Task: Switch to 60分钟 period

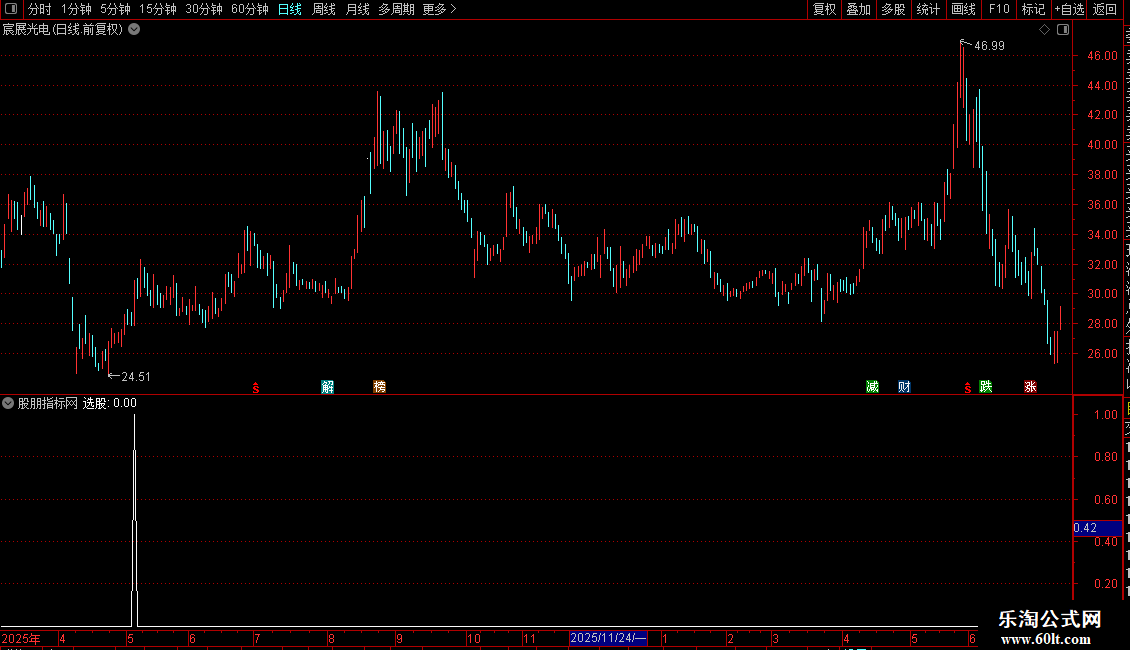Action: click(250, 9)
